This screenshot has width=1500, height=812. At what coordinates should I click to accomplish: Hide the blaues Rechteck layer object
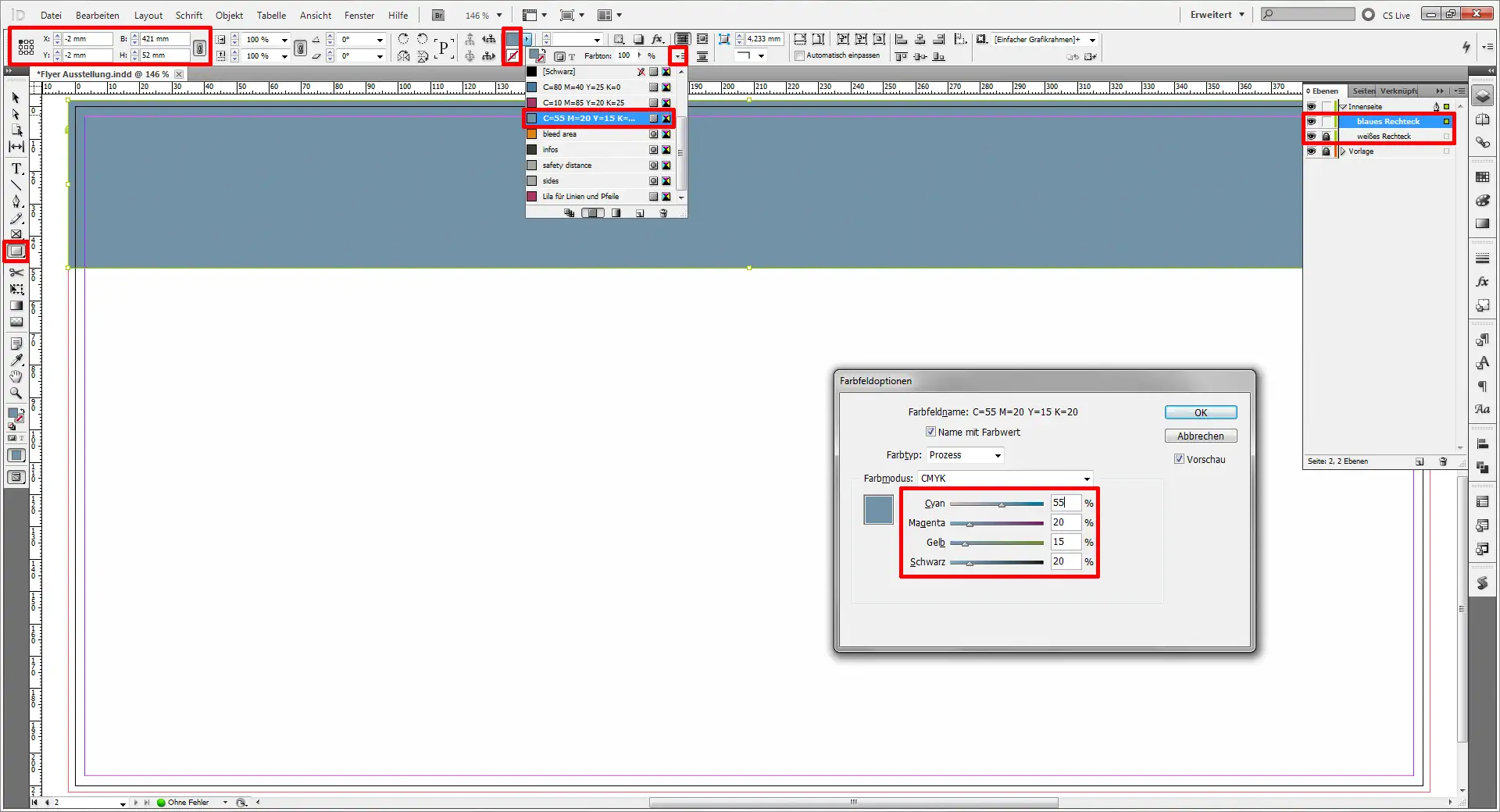[1311, 122]
